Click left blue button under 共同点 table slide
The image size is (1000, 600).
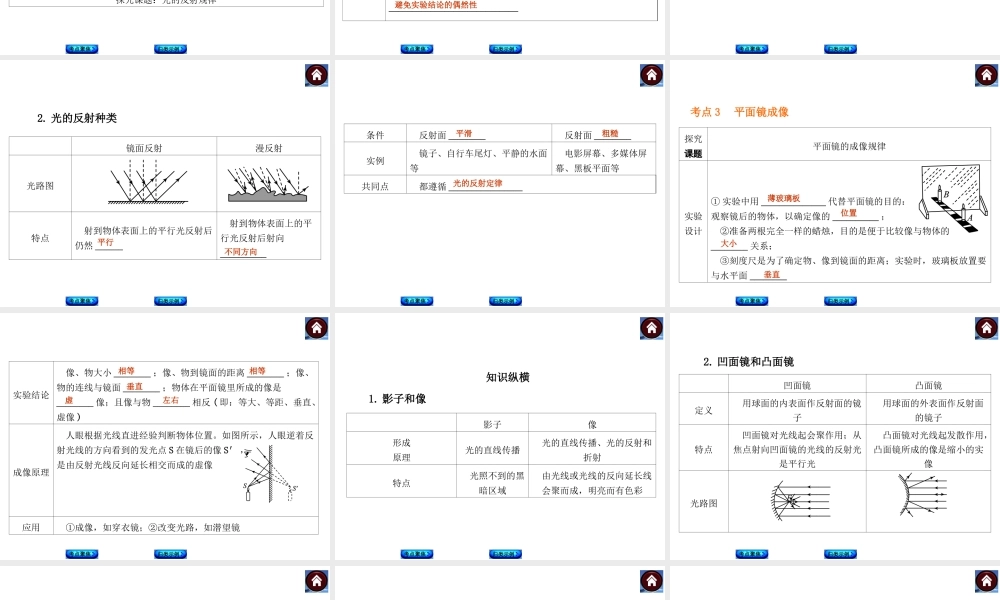pos(416,301)
